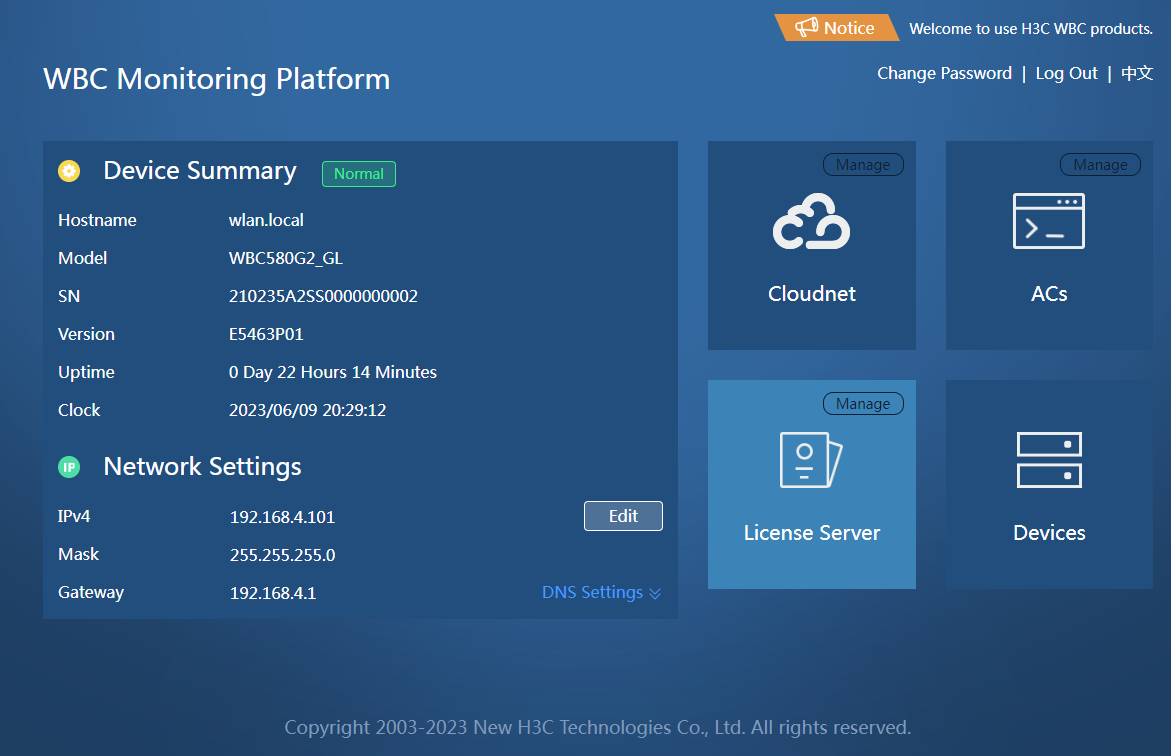
Task: Click the WBC Monitoring Platform title
Action: [x=217, y=79]
